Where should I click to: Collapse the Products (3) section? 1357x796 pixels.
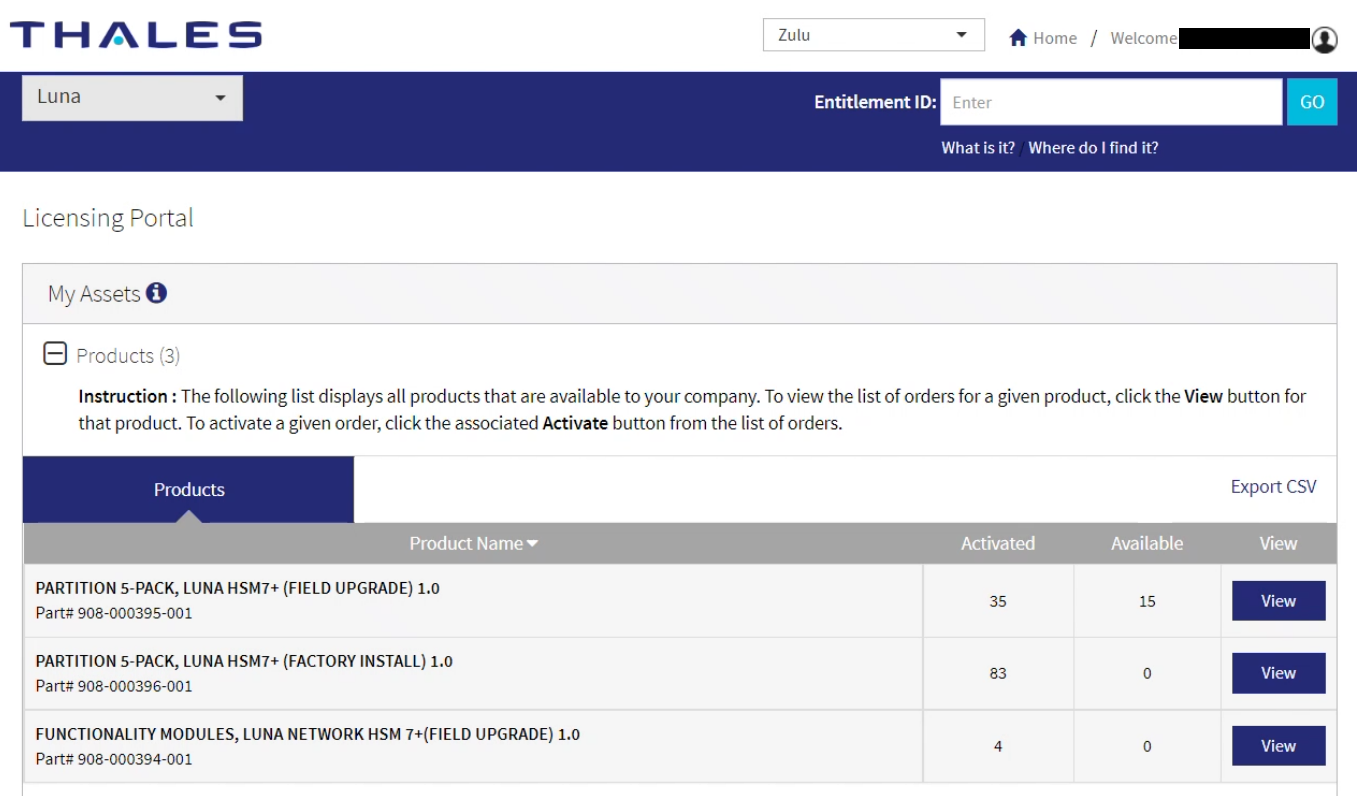[55, 353]
